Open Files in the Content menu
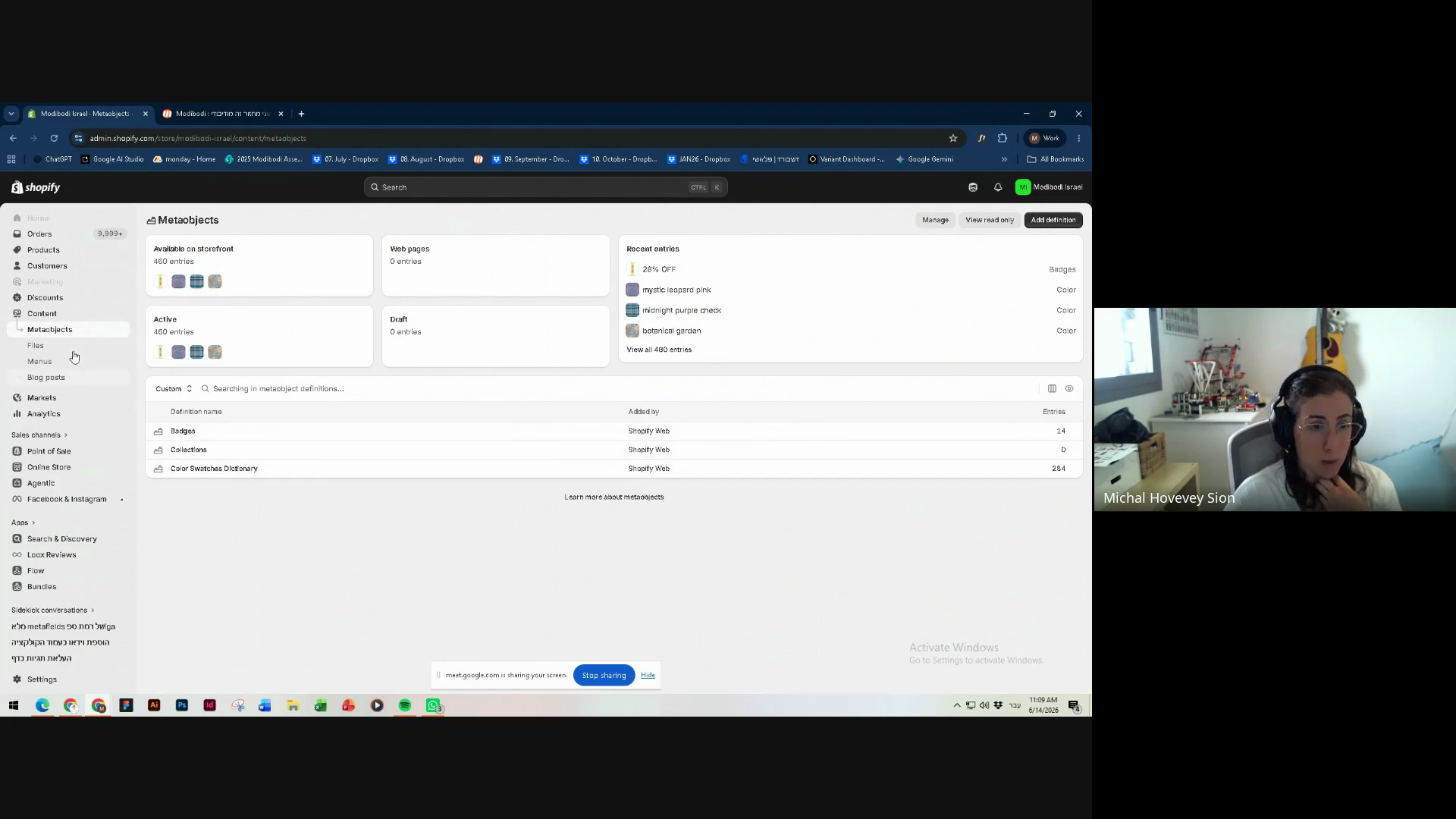Image resolution: width=1456 pixels, height=819 pixels. (x=36, y=346)
